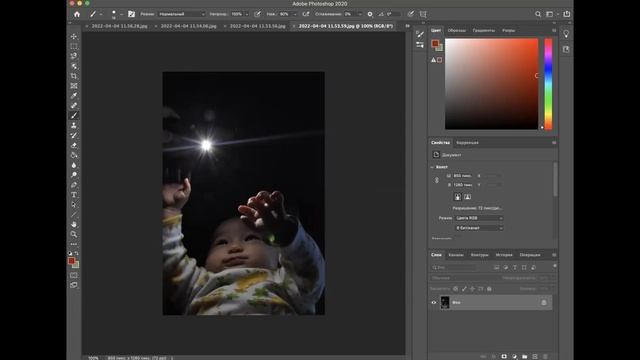Click the Home icon in options bar
The image size is (640, 360).
click(77, 14)
